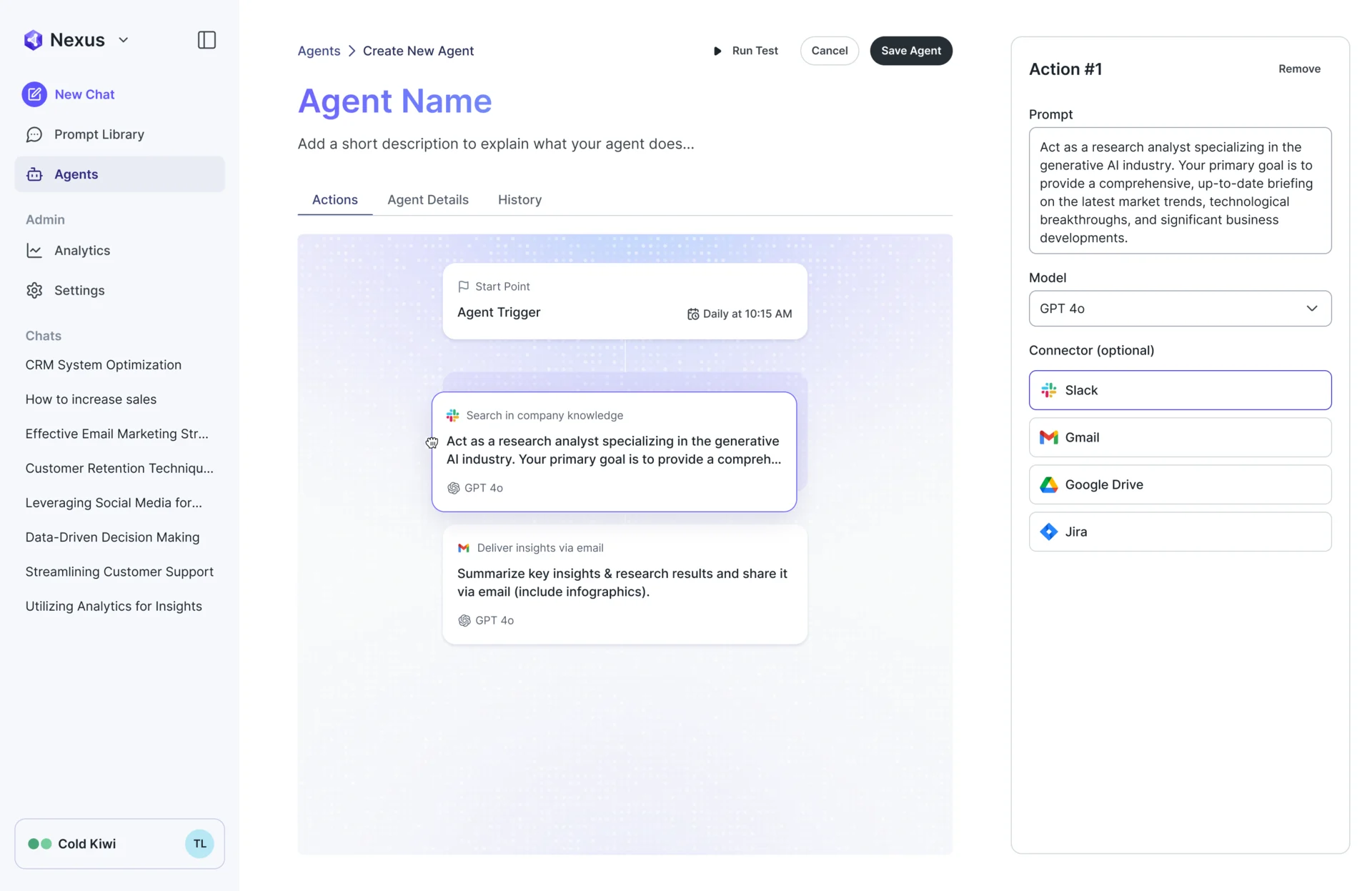This screenshot has width=1372, height=891.
Task: Click the Prompt Library speech bubble icon
Action: click(34, 134)
